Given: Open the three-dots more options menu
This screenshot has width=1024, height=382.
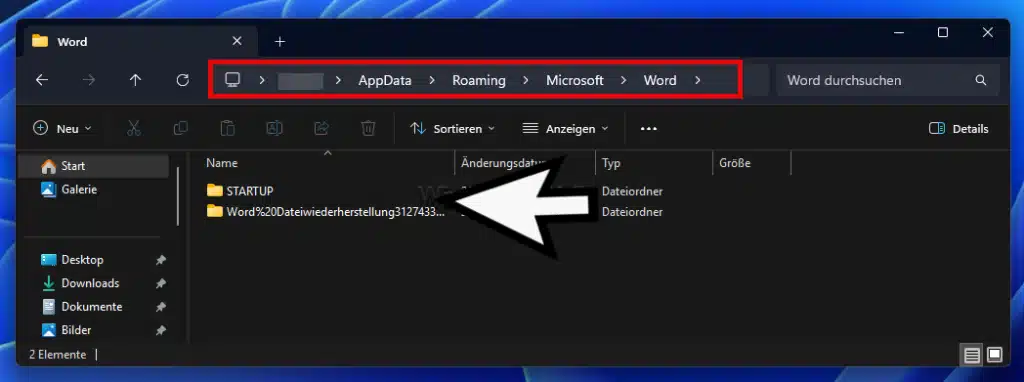Looking at the screenshot, I should tap(648, 129).
